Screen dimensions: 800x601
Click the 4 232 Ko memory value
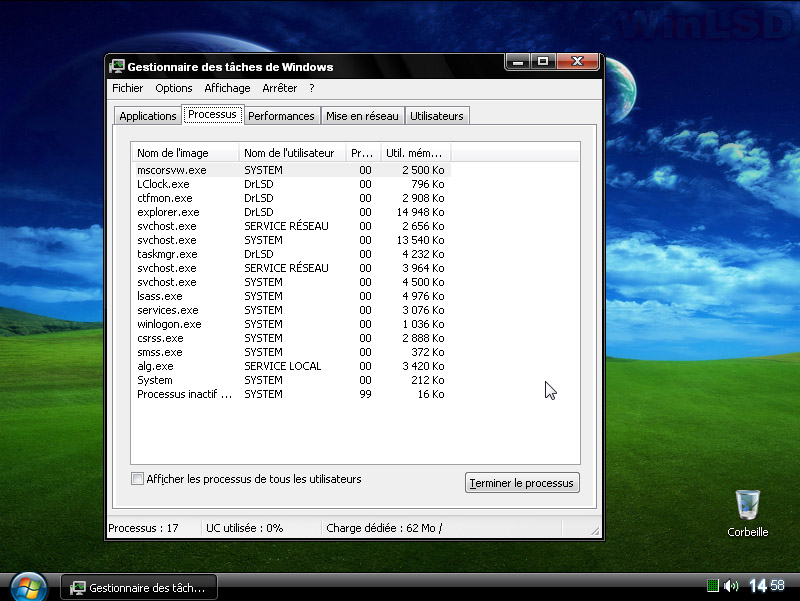pos(423,254)
